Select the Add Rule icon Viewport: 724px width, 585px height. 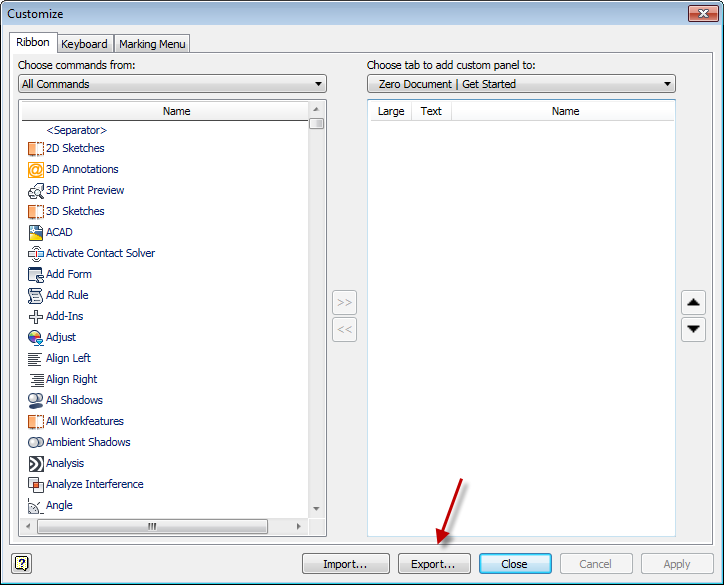pos(36,296)
